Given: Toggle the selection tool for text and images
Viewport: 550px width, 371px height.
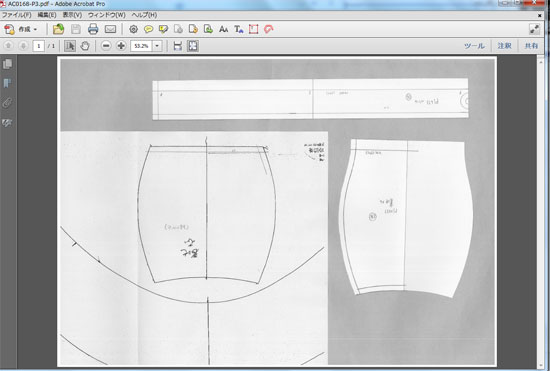Looking at the screenshot, I should 70,46.
